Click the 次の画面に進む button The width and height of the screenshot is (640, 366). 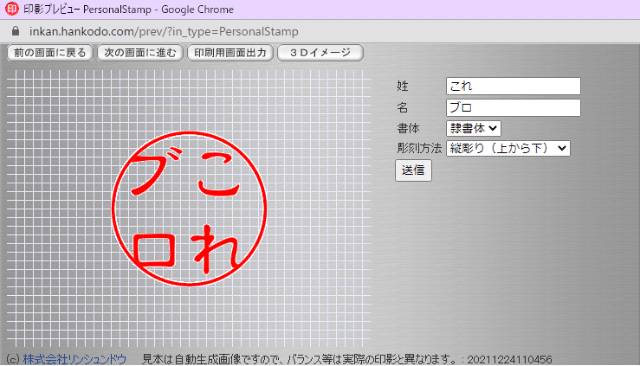tap(140, 53)
